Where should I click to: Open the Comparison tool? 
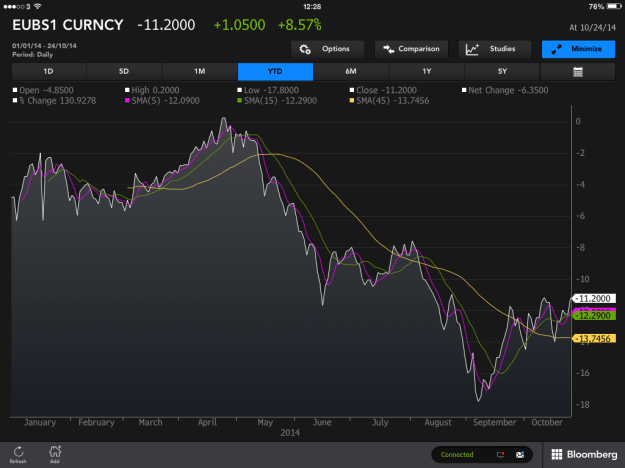(411, 49)
